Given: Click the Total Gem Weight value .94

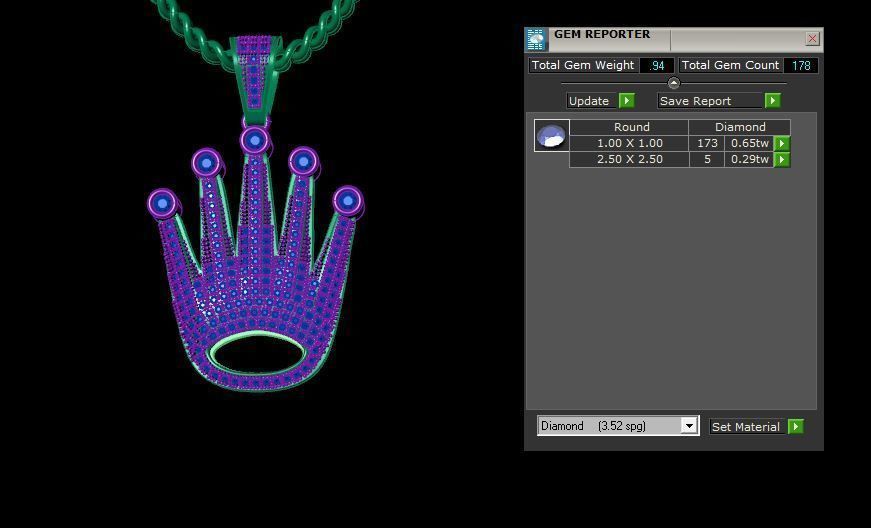Looking at the screenshot, I should pos(657,66).
